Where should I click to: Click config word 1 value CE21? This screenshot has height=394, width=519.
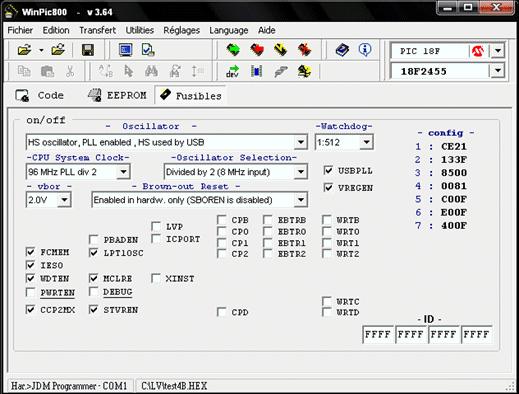(454, 146)
